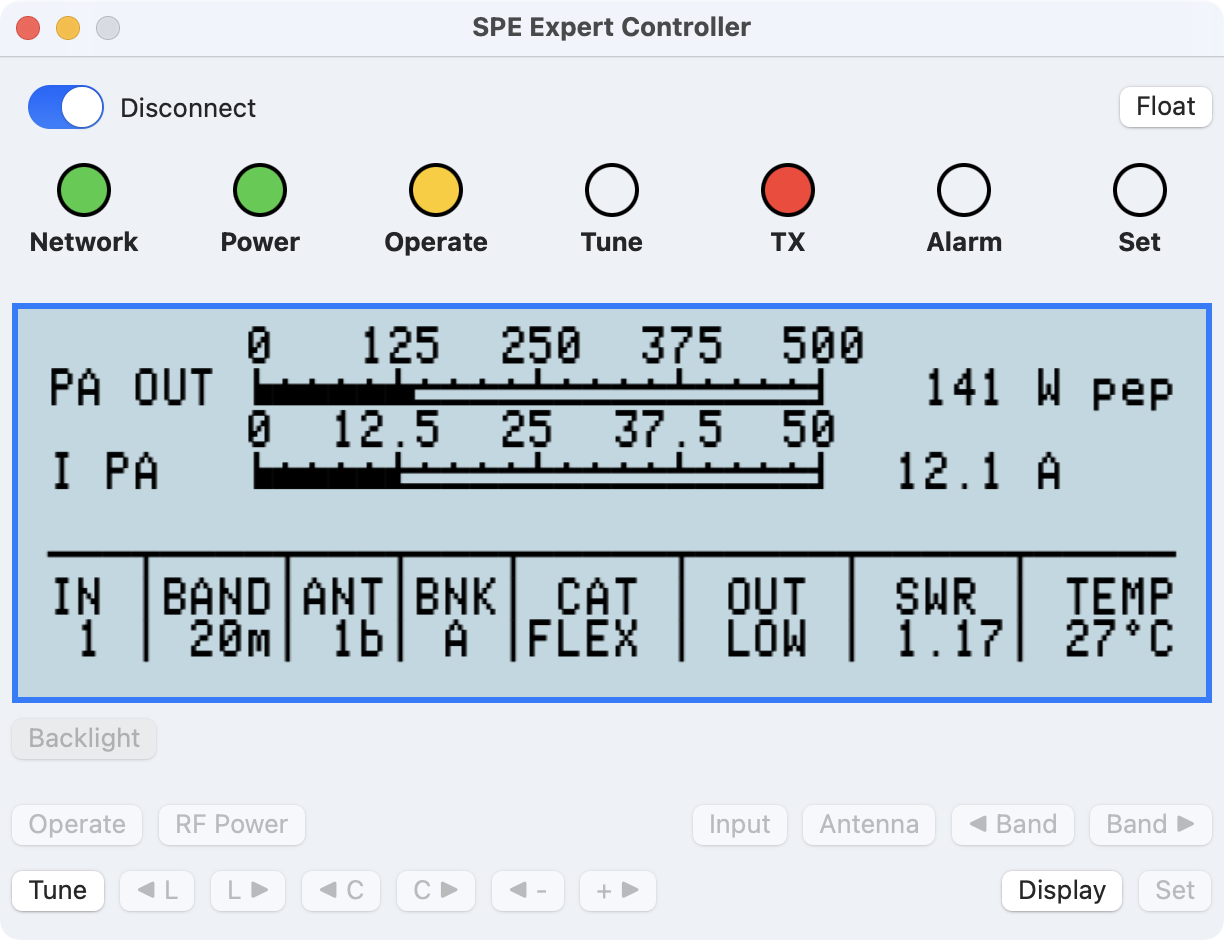
Task: Click the green Power indicator light
Action: coord(260,190)
